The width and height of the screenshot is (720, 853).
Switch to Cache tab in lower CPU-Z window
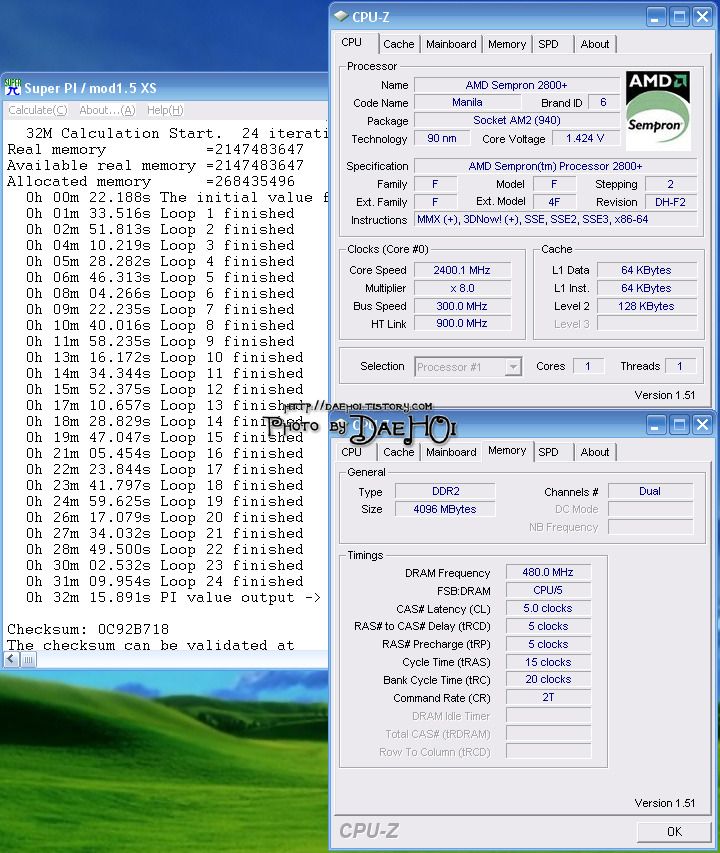[399, 452]
